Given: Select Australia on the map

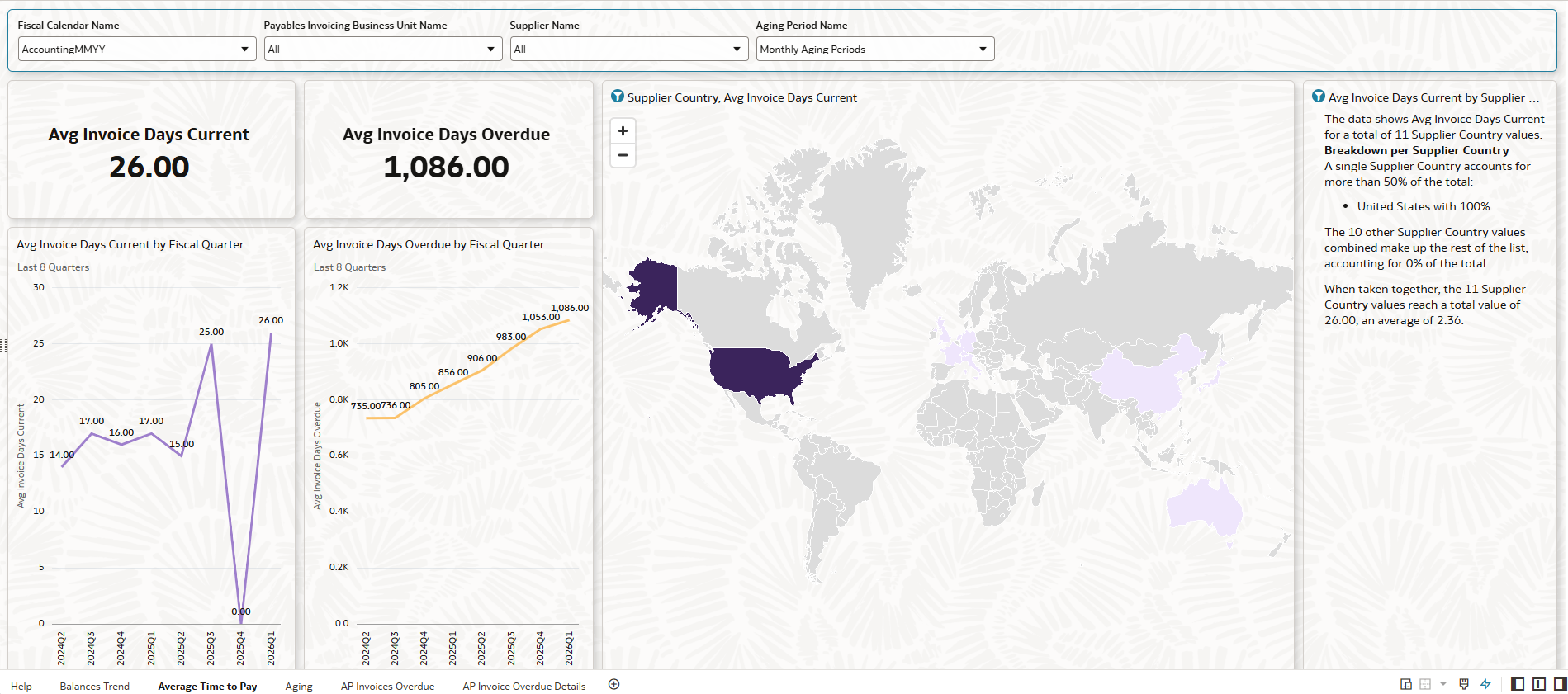Looking at the screenshot, I should tap(1206, 510).
